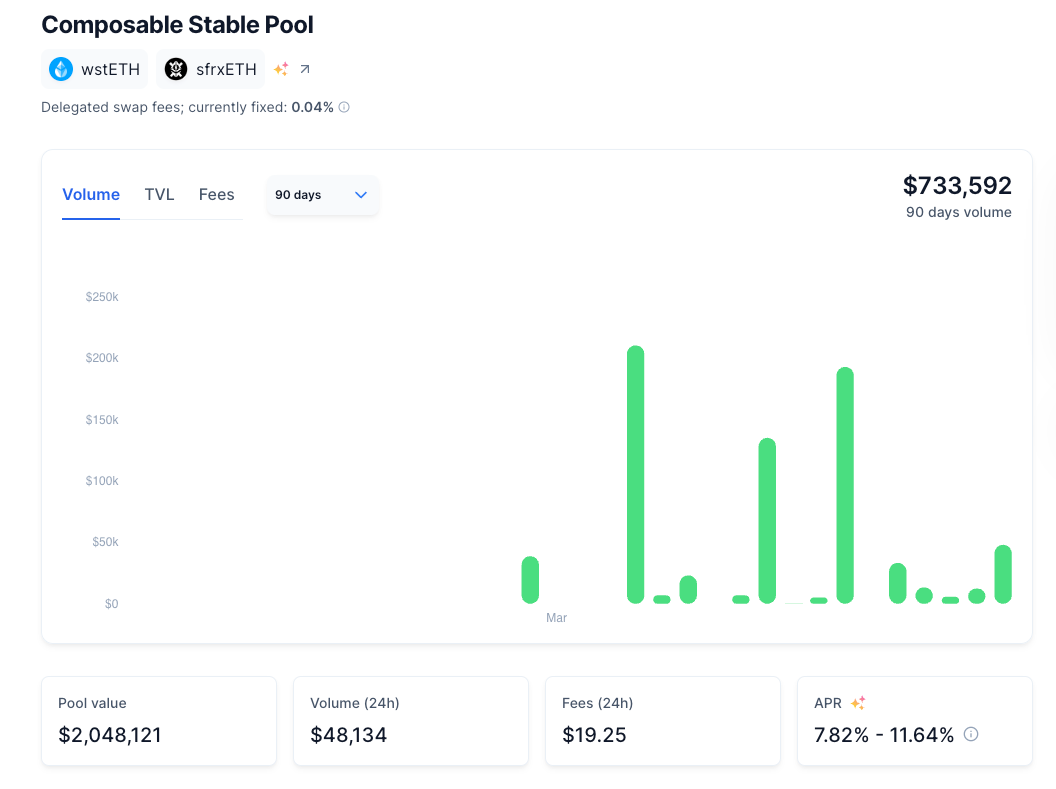
Task: Click the Mar label on x-axis
Action: [x=556, y=617]
